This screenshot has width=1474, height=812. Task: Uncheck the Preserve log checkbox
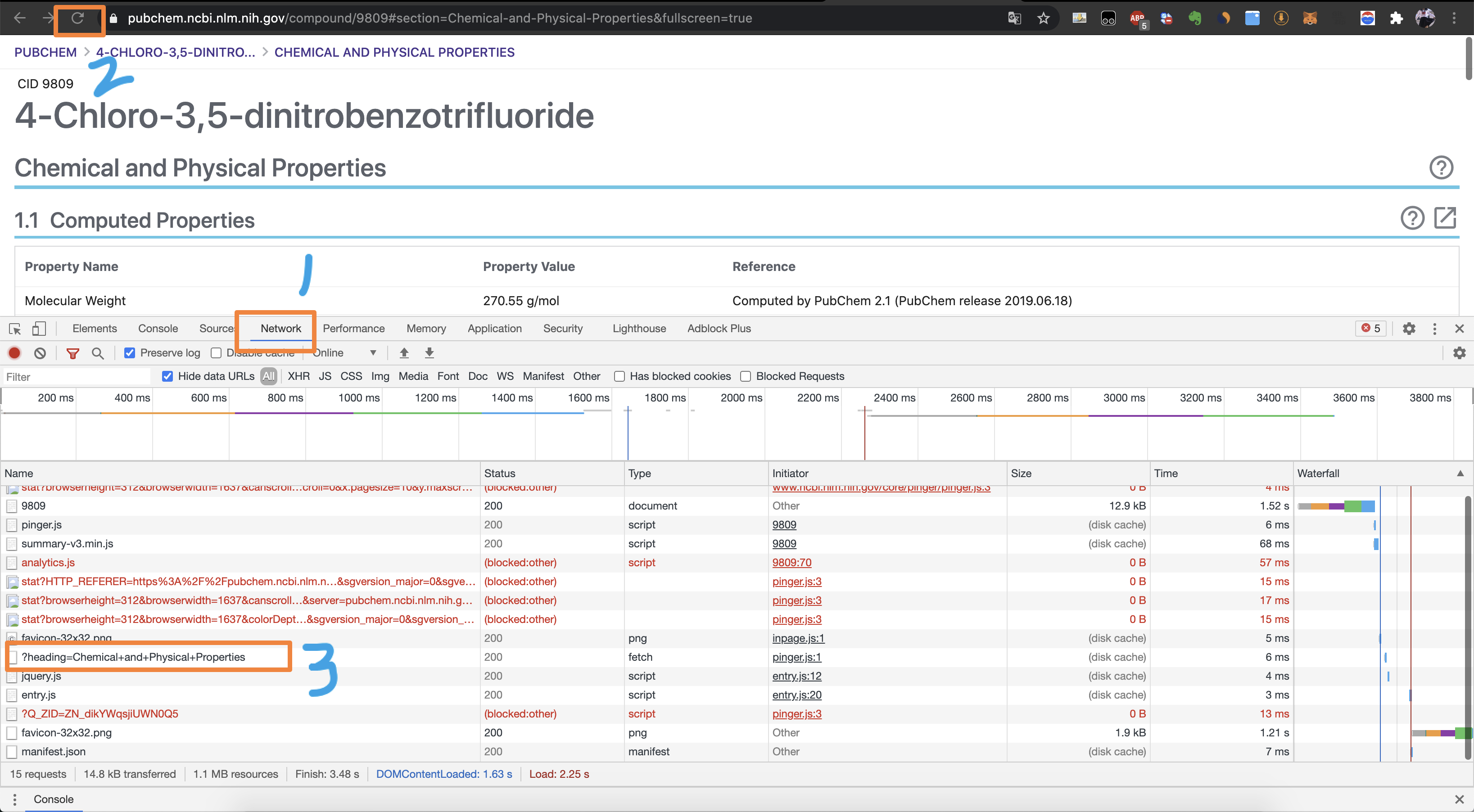pos(129,353)
